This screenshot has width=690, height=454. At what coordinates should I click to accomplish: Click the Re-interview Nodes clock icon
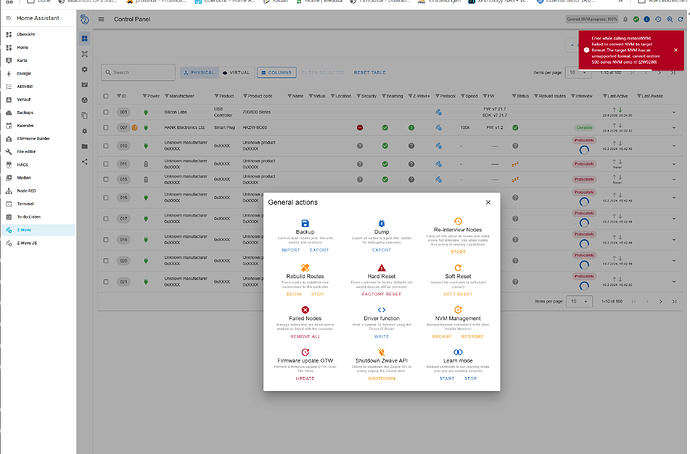[458, 221]
